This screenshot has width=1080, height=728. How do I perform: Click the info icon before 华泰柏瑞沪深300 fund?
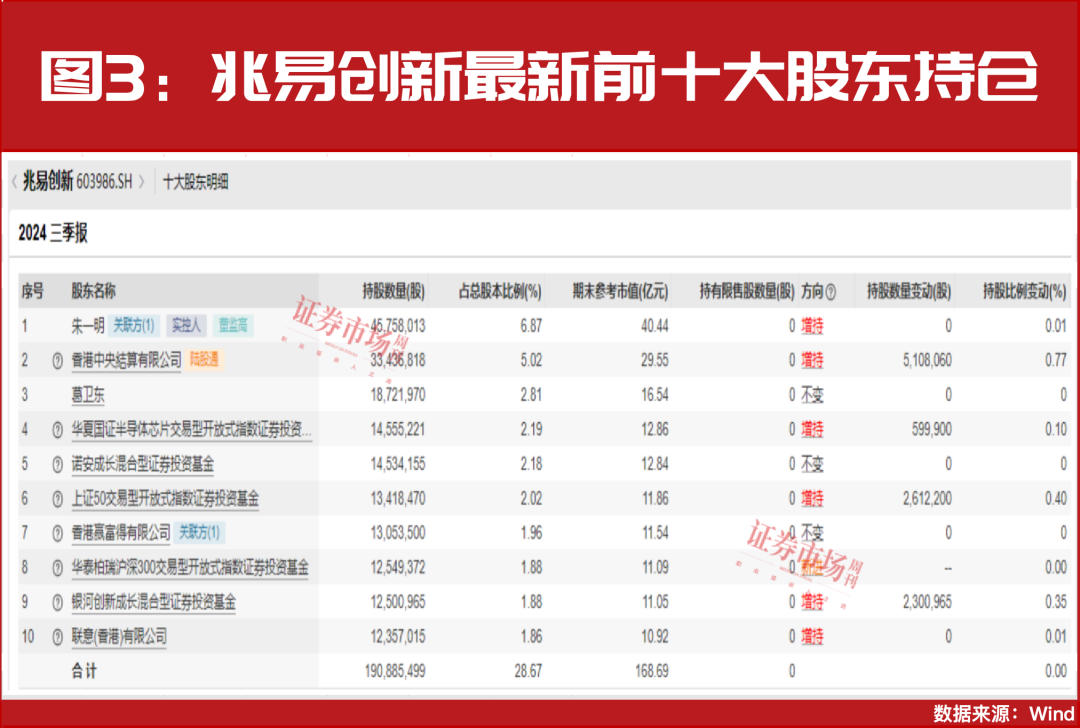pos(58,568)
